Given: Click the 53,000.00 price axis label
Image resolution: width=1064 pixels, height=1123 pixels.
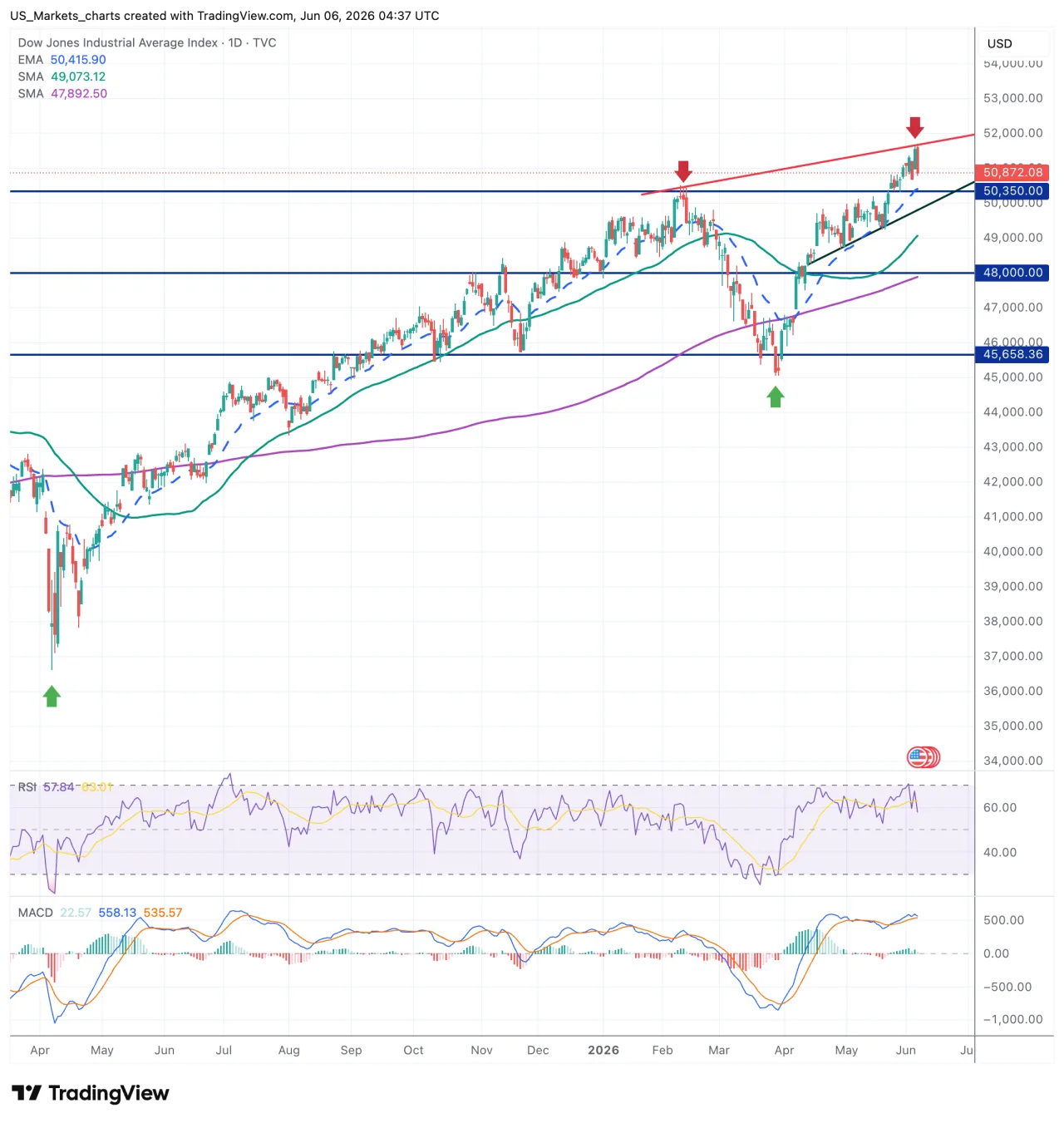Looking at the screenshot, I should pyautogui.click(x=1012, y=98).
